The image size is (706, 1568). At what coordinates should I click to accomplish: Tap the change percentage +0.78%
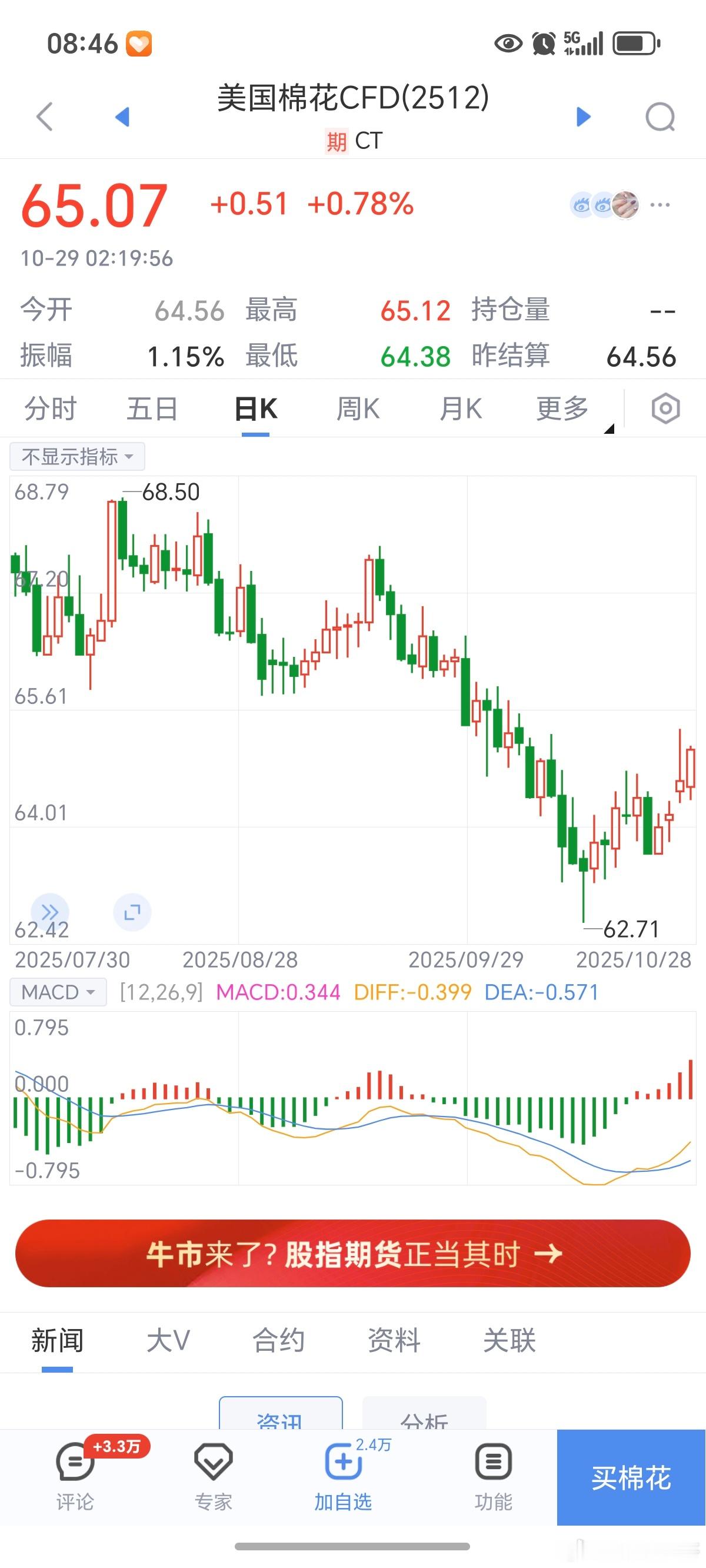tap(360, 204)
